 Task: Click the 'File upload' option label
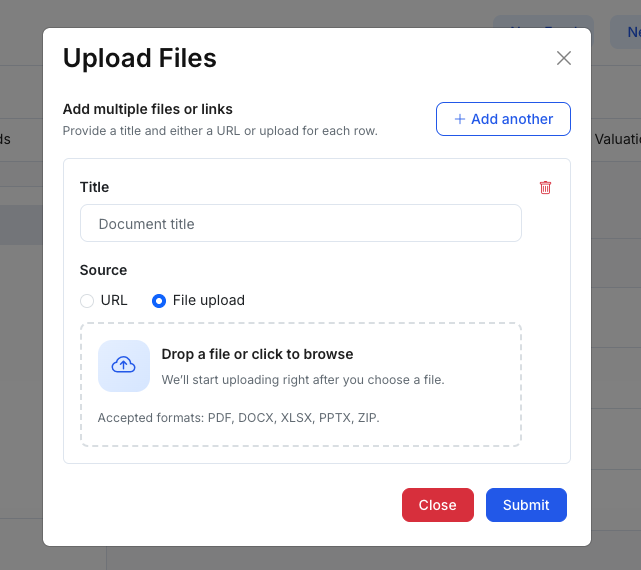(x=208, y=300)
